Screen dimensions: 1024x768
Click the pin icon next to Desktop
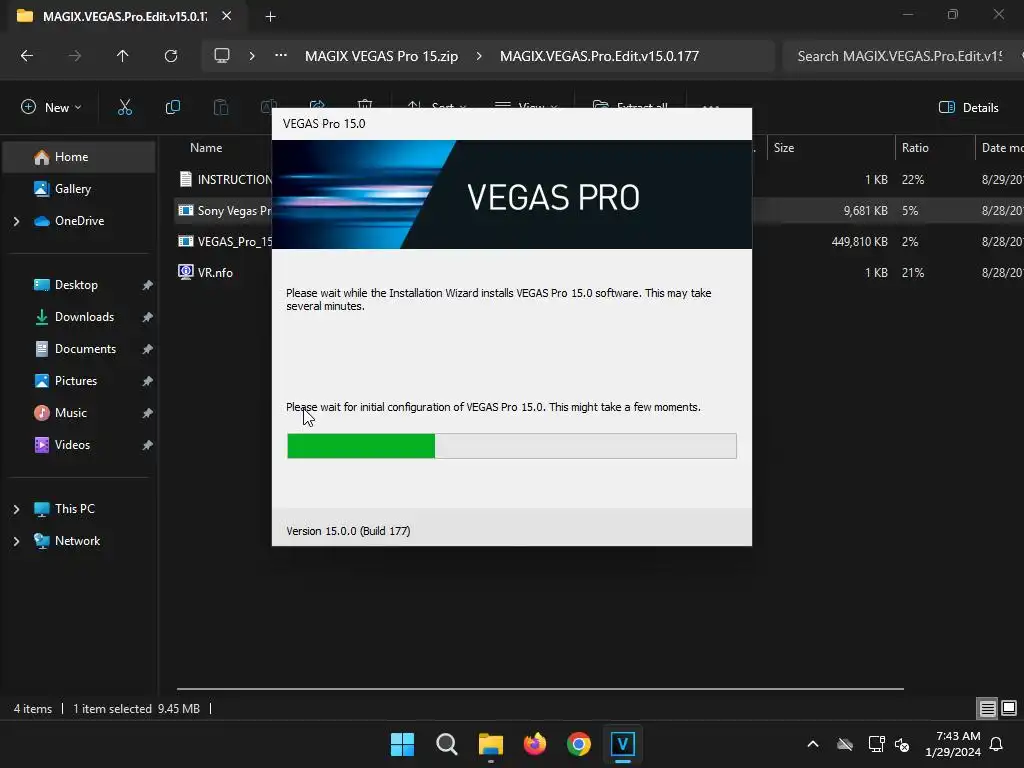(x=148, y=285)
